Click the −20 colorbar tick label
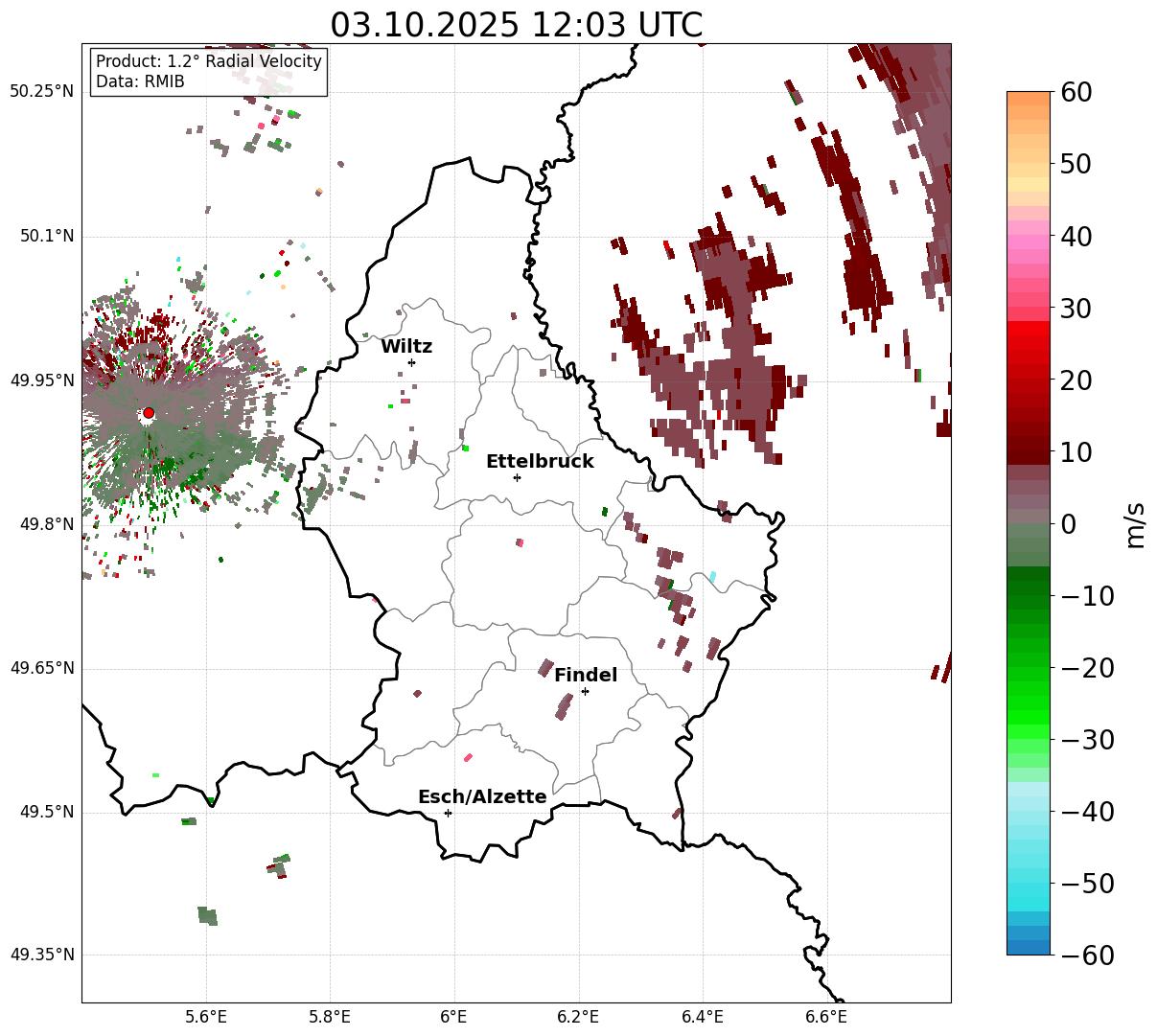Screen dimensions: 1157x1036 (x=1088, y=668)
